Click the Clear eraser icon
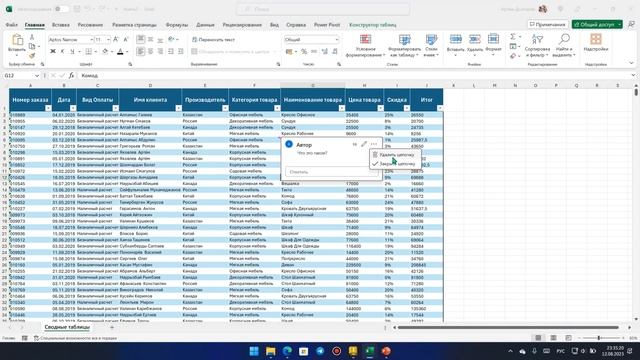Image resolution: width=640 pixels, height=360 pixels. (513, 56)
